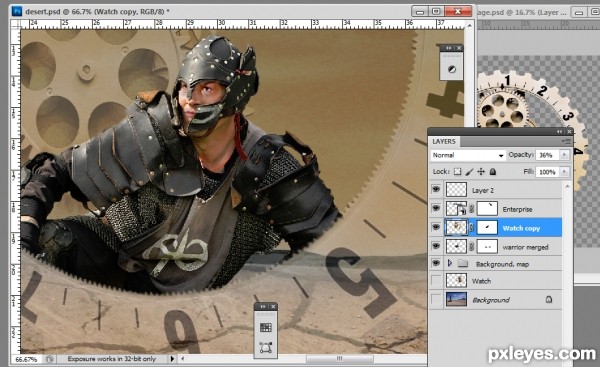Click the circle icon in the top-right floating panel
Screen dimensions: 600x367
[x=452, y=69]
